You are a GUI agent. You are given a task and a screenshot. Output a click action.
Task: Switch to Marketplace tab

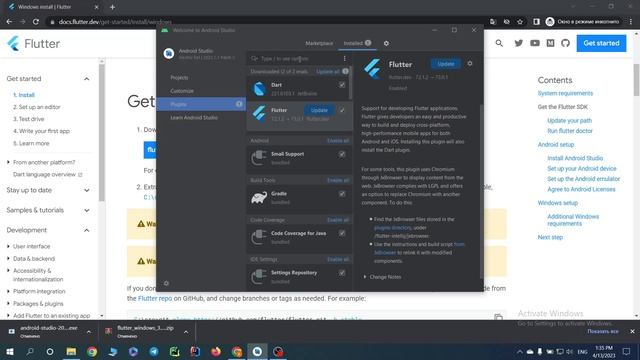319,43
